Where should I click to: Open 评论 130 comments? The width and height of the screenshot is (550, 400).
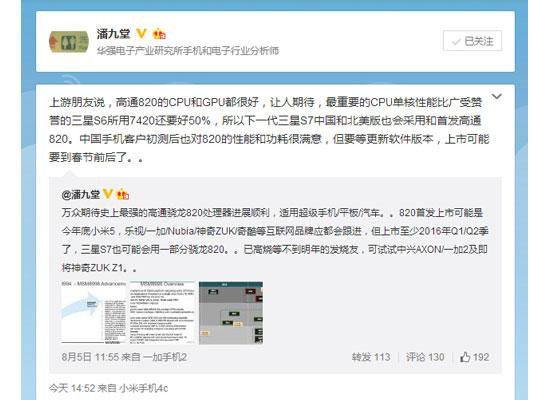(x=425, y=357)
